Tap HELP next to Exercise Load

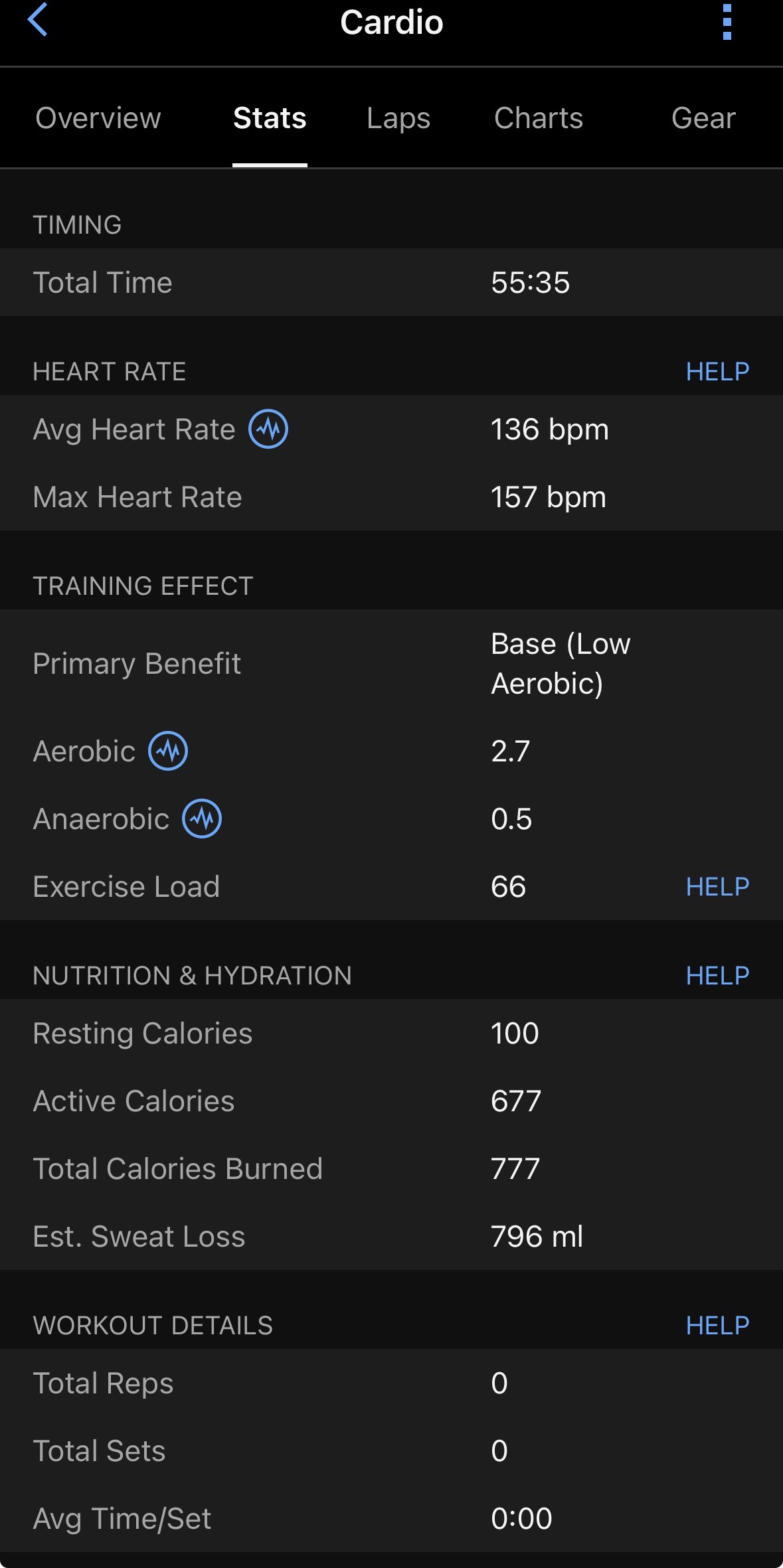(717, 886)
